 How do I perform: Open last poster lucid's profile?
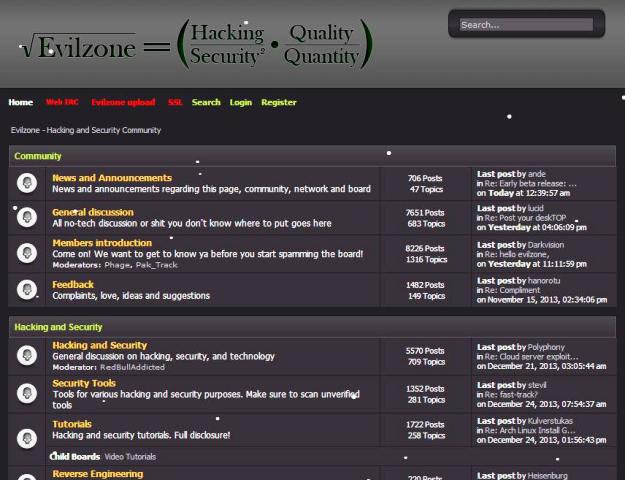pos(535,208)
